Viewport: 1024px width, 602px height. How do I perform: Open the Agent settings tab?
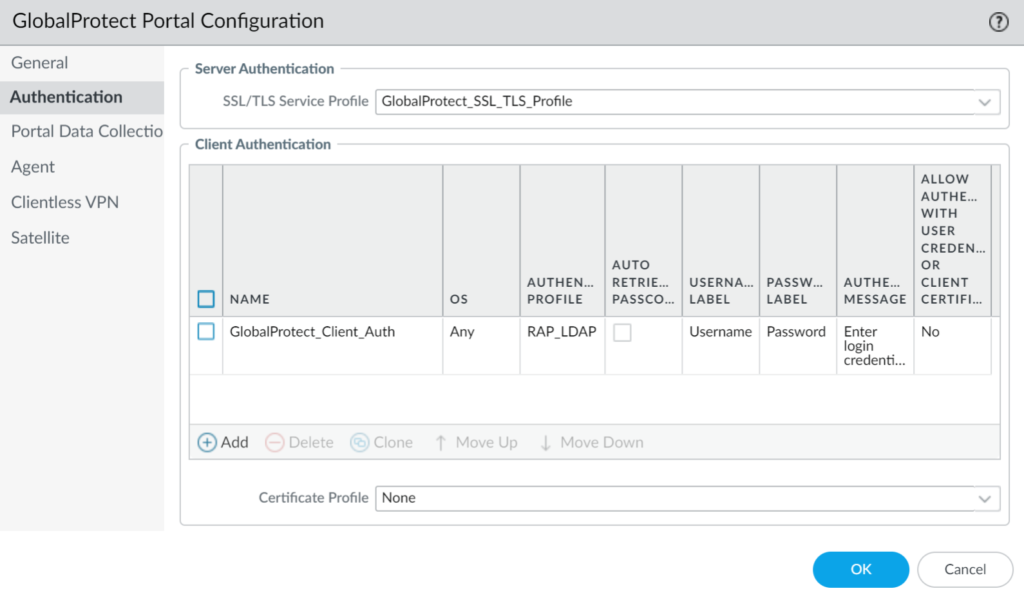[32, 166]
